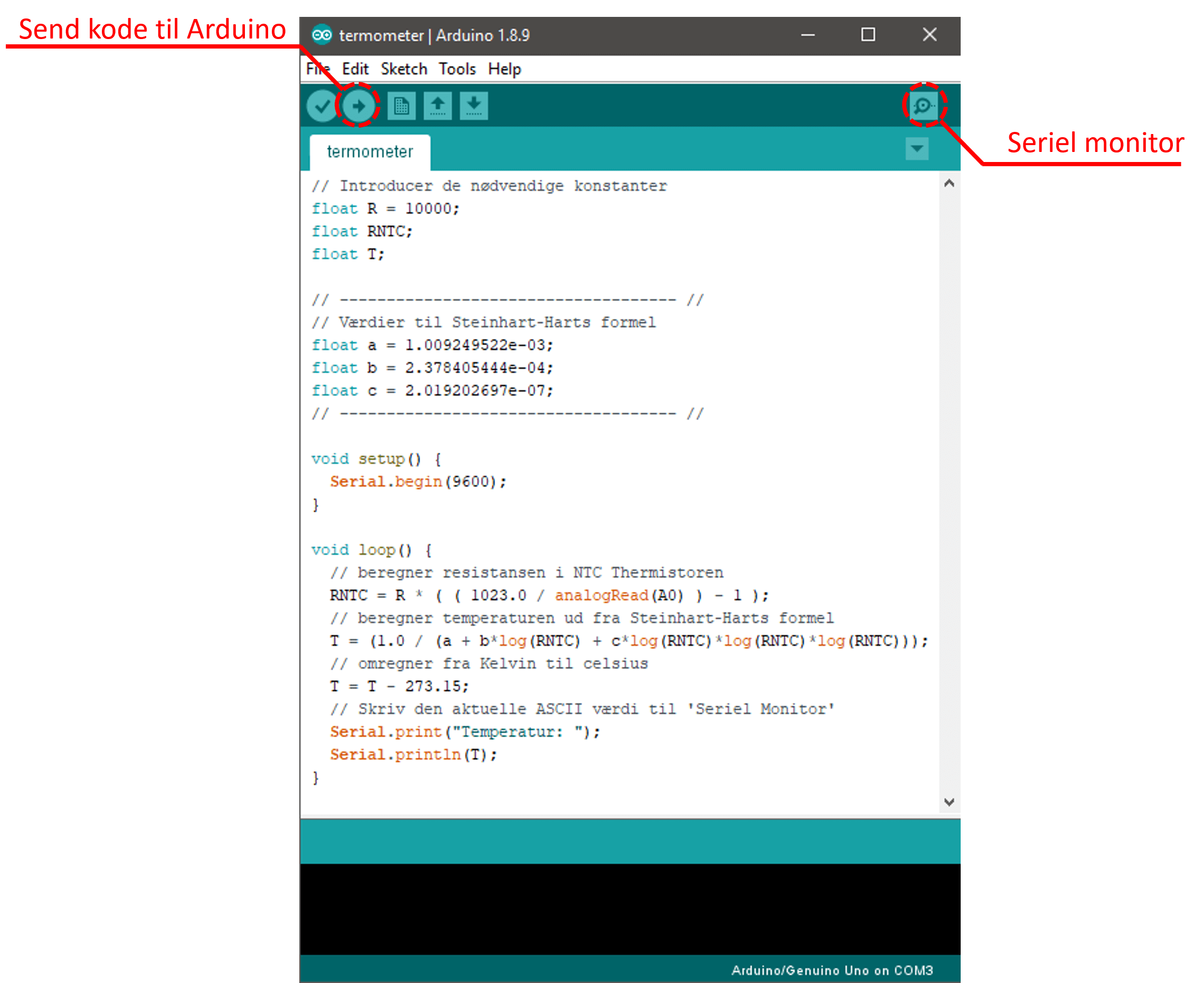Click the editor scrollbar down arrow
Viewport: 1204px width, 983px height.
(949, 802)
